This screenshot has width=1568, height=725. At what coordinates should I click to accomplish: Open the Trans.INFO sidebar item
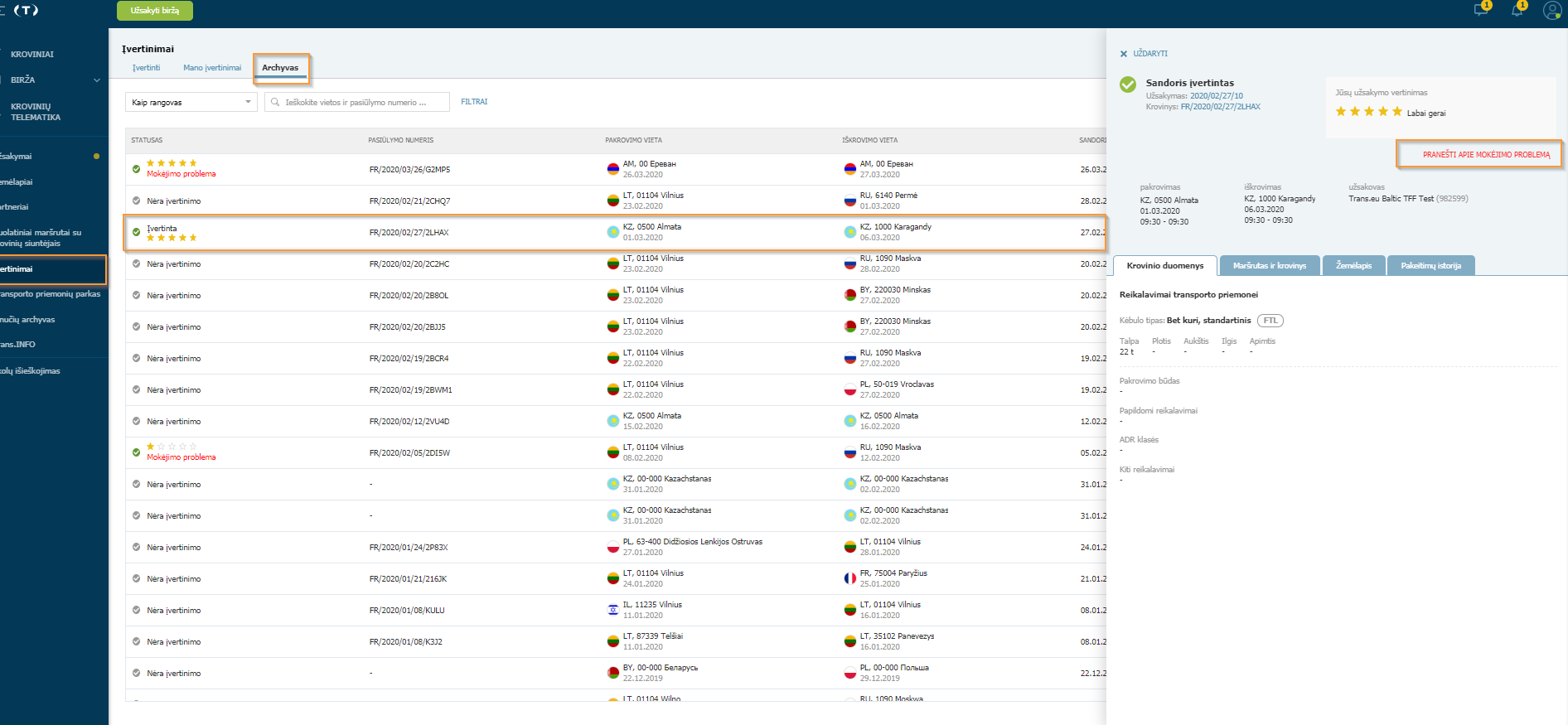18,344
